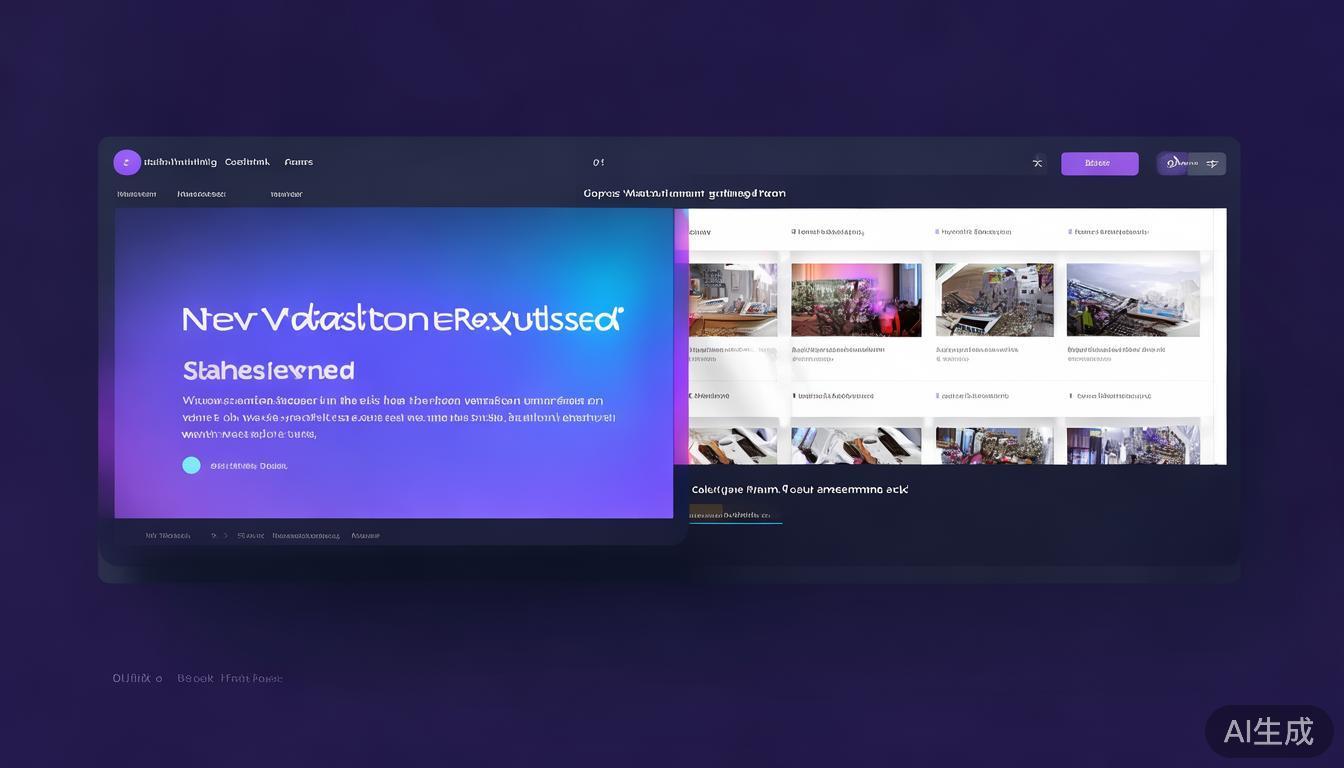Open the top row fourth gallery thumbnail
1344x768 pixels.
[1133, 300]
